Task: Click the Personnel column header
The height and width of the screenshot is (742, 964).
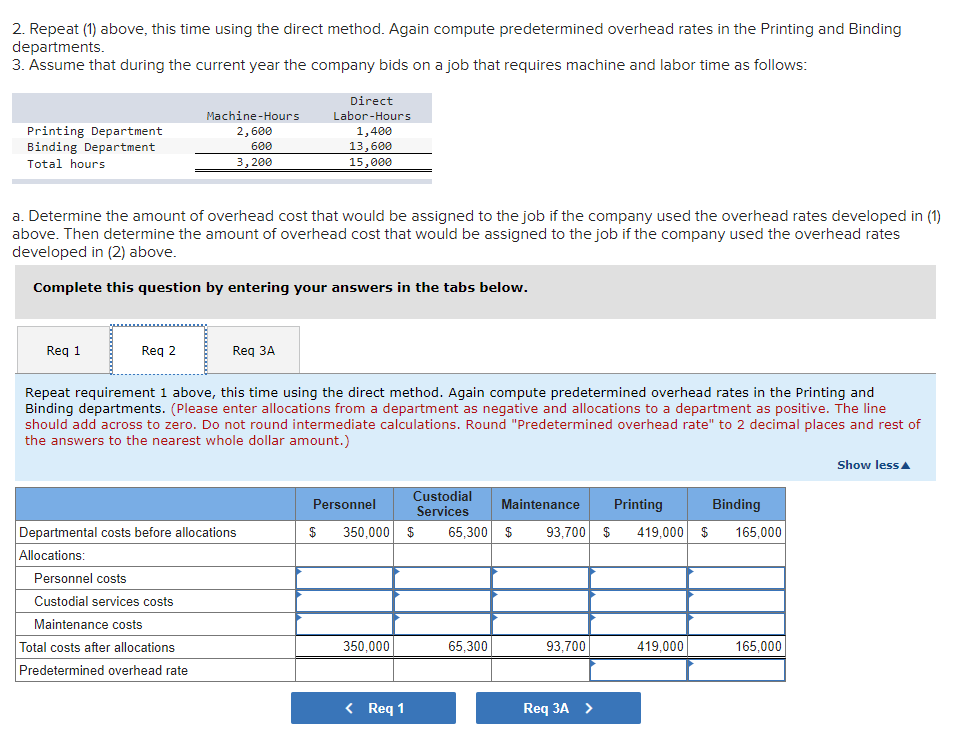Action: click(344, 504)
